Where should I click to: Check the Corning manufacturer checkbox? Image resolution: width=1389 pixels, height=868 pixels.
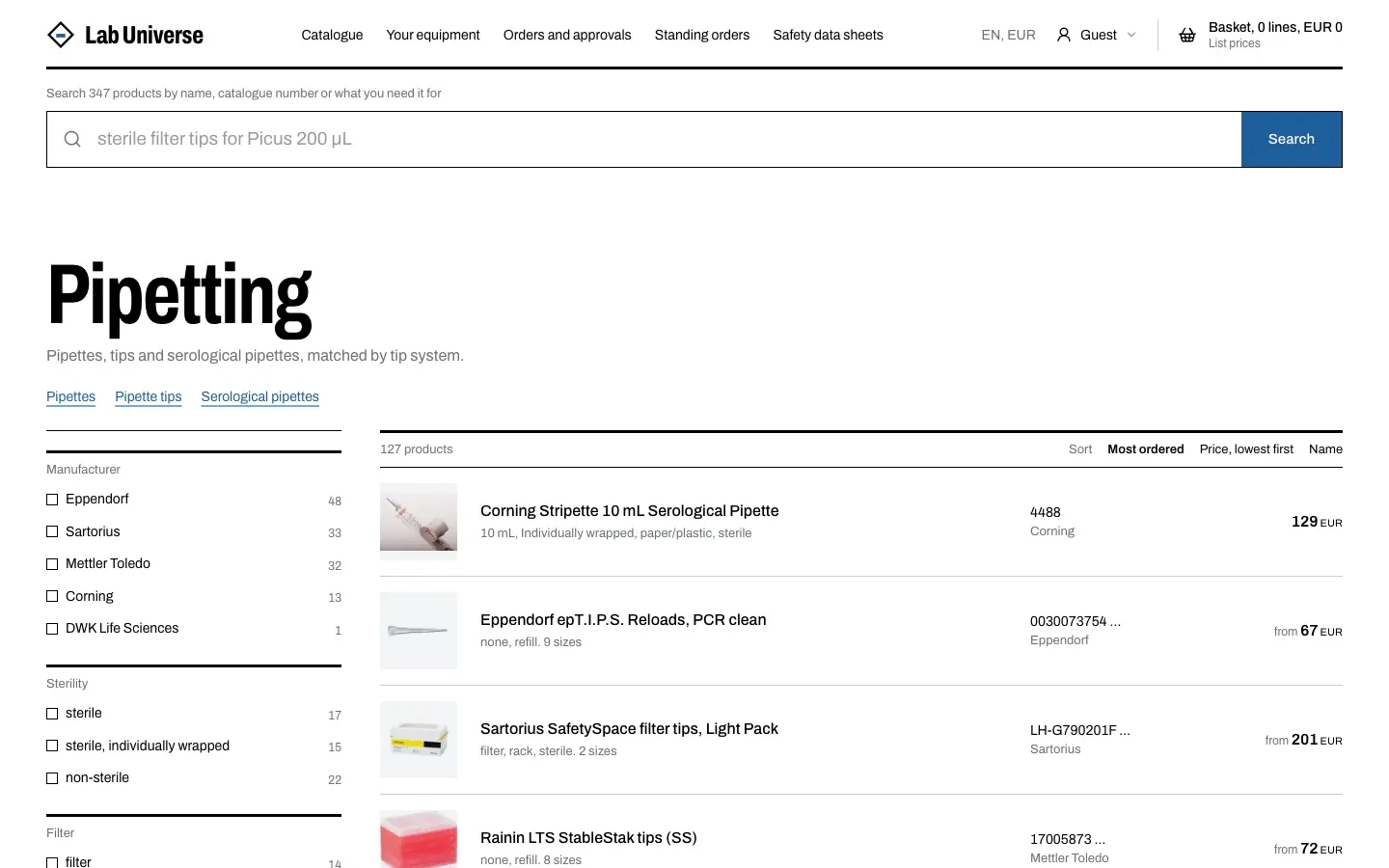(52, 596)
